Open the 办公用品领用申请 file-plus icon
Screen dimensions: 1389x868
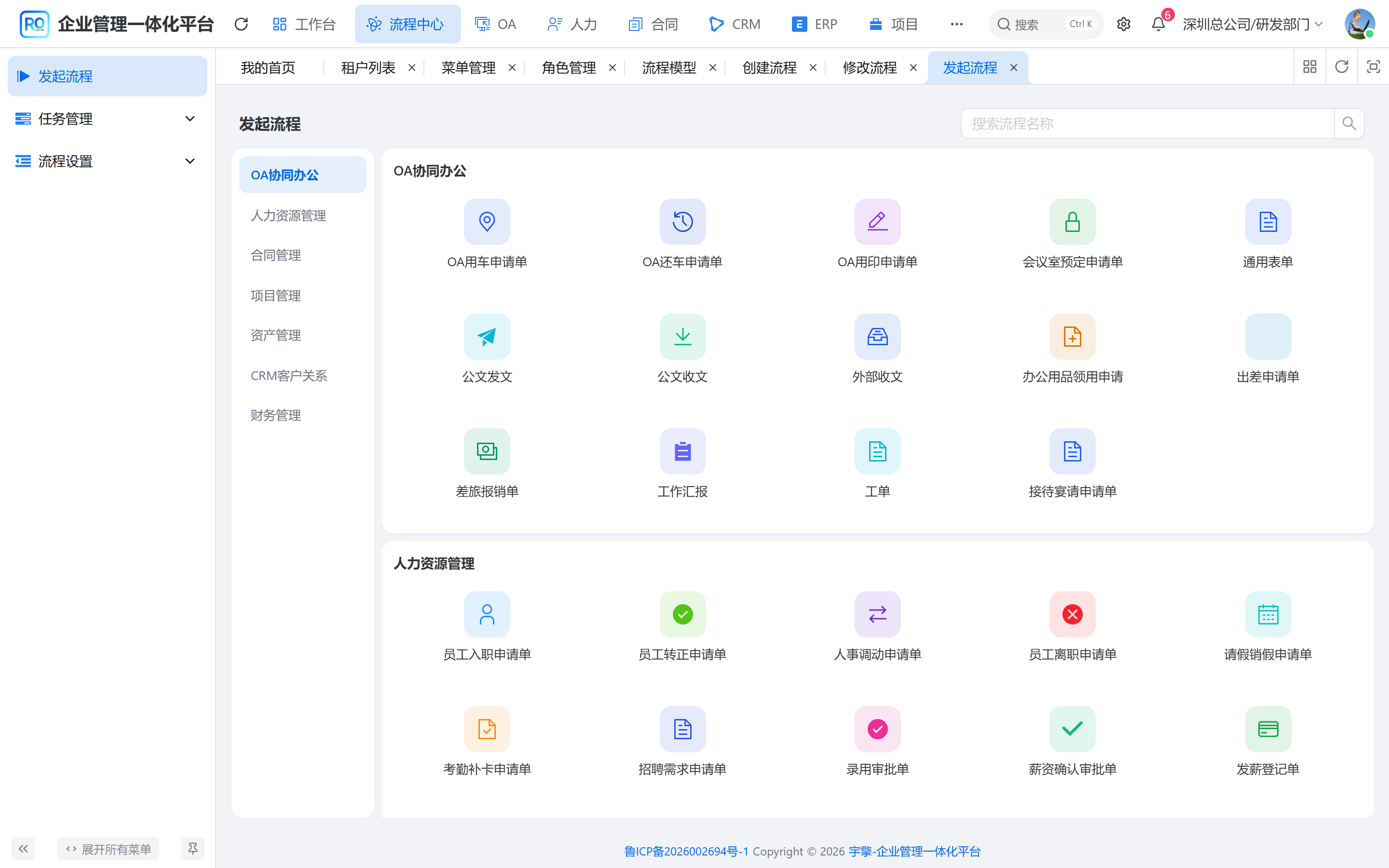(1072, 337)
